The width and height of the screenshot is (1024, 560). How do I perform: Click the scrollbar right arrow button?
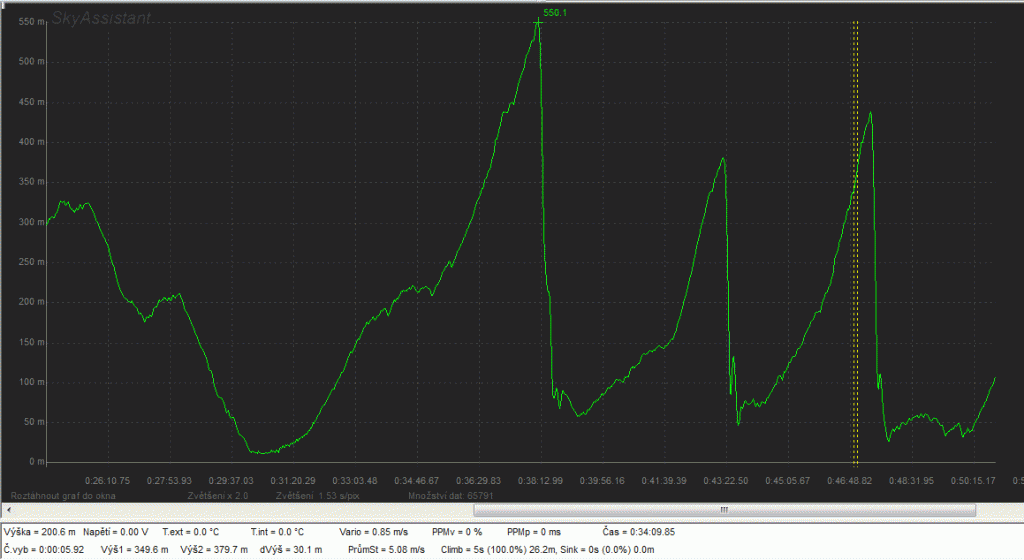(1017, 510)
